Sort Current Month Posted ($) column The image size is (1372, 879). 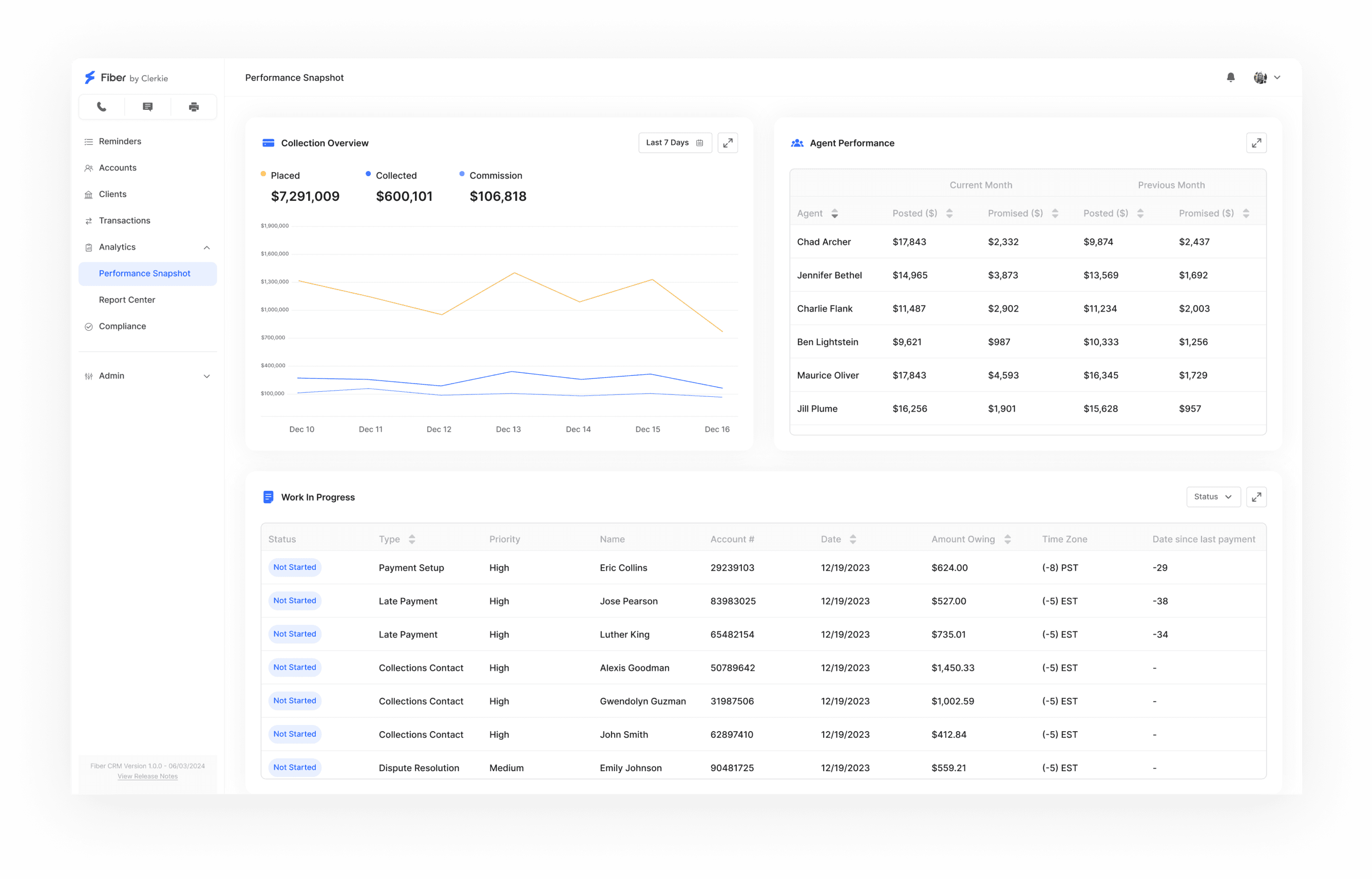point(949,214)
